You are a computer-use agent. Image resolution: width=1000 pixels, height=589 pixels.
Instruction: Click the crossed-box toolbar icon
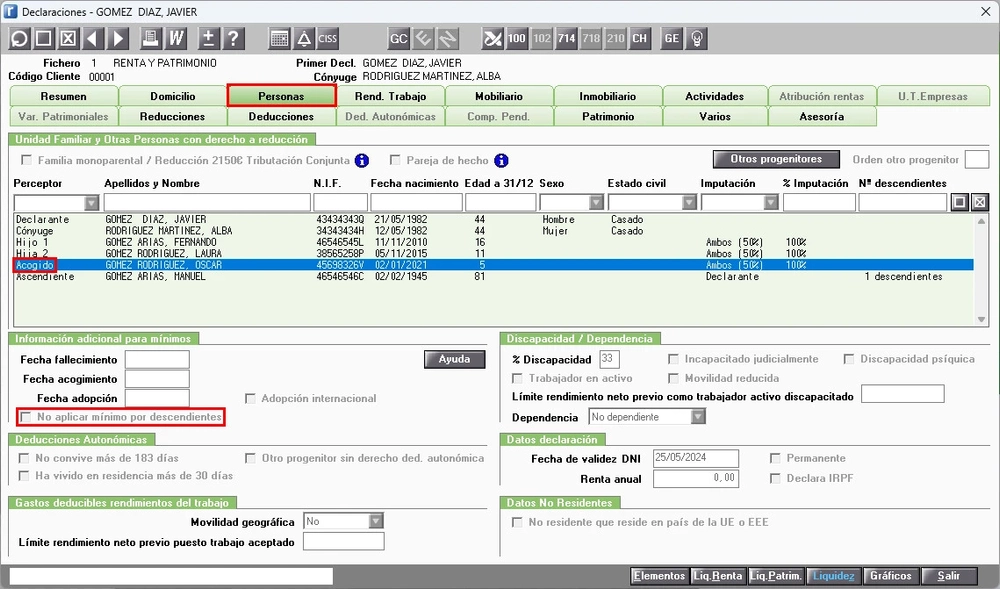tap(68, 39)
